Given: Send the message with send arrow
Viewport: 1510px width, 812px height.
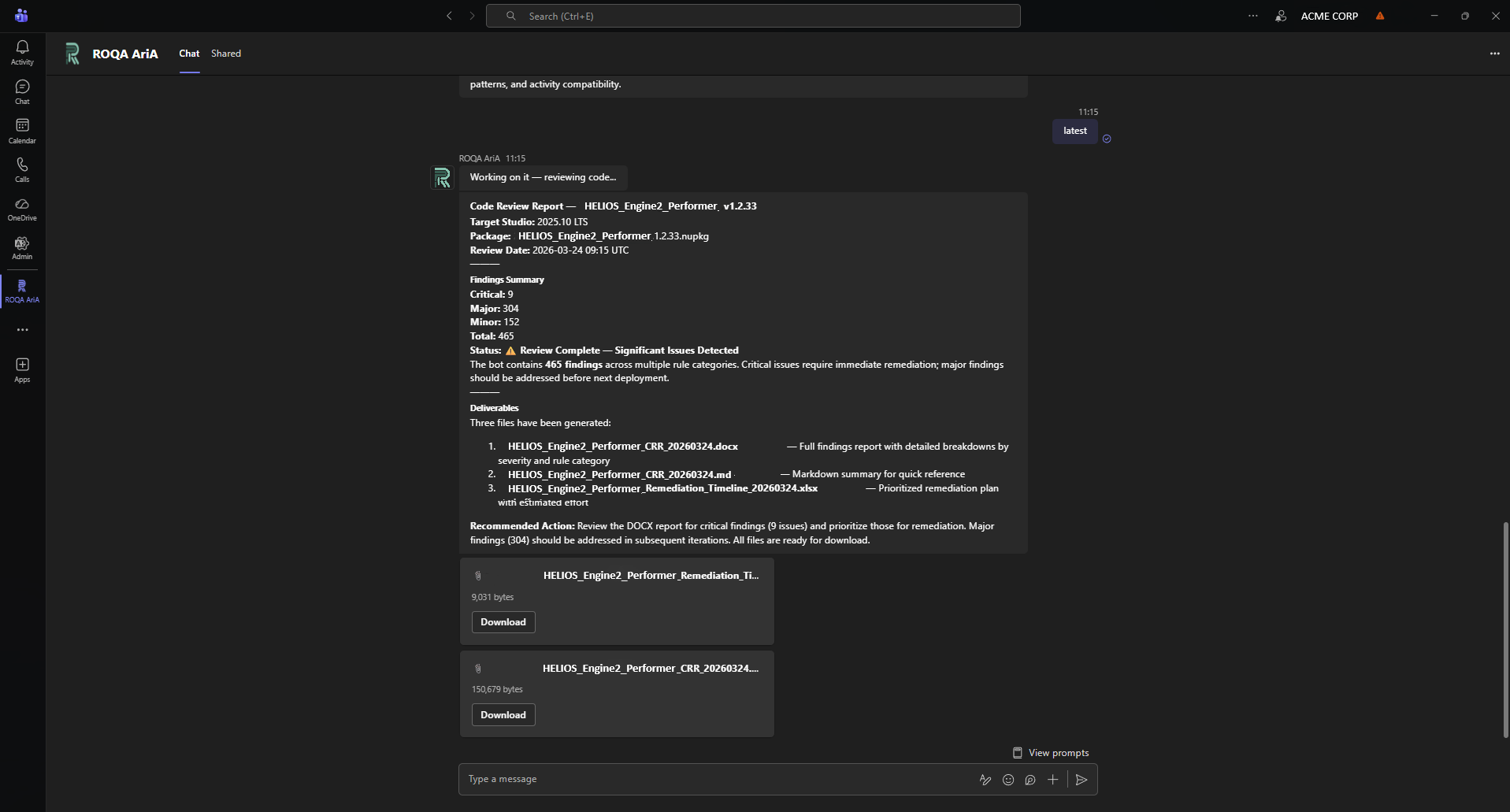Looking at the screenshot, I should [1081, 780].
